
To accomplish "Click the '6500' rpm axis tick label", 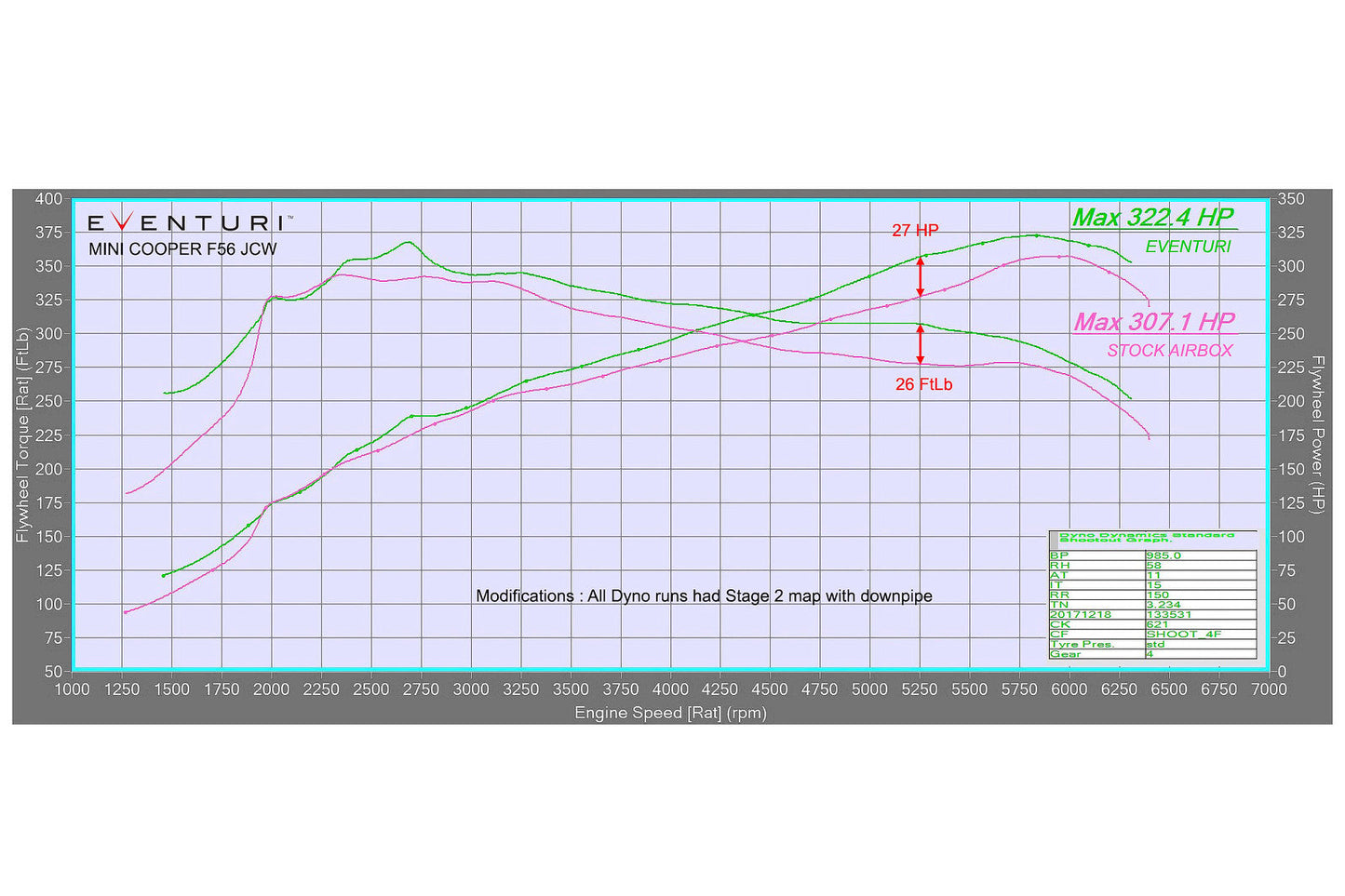I will click(x=1169, y=689).
